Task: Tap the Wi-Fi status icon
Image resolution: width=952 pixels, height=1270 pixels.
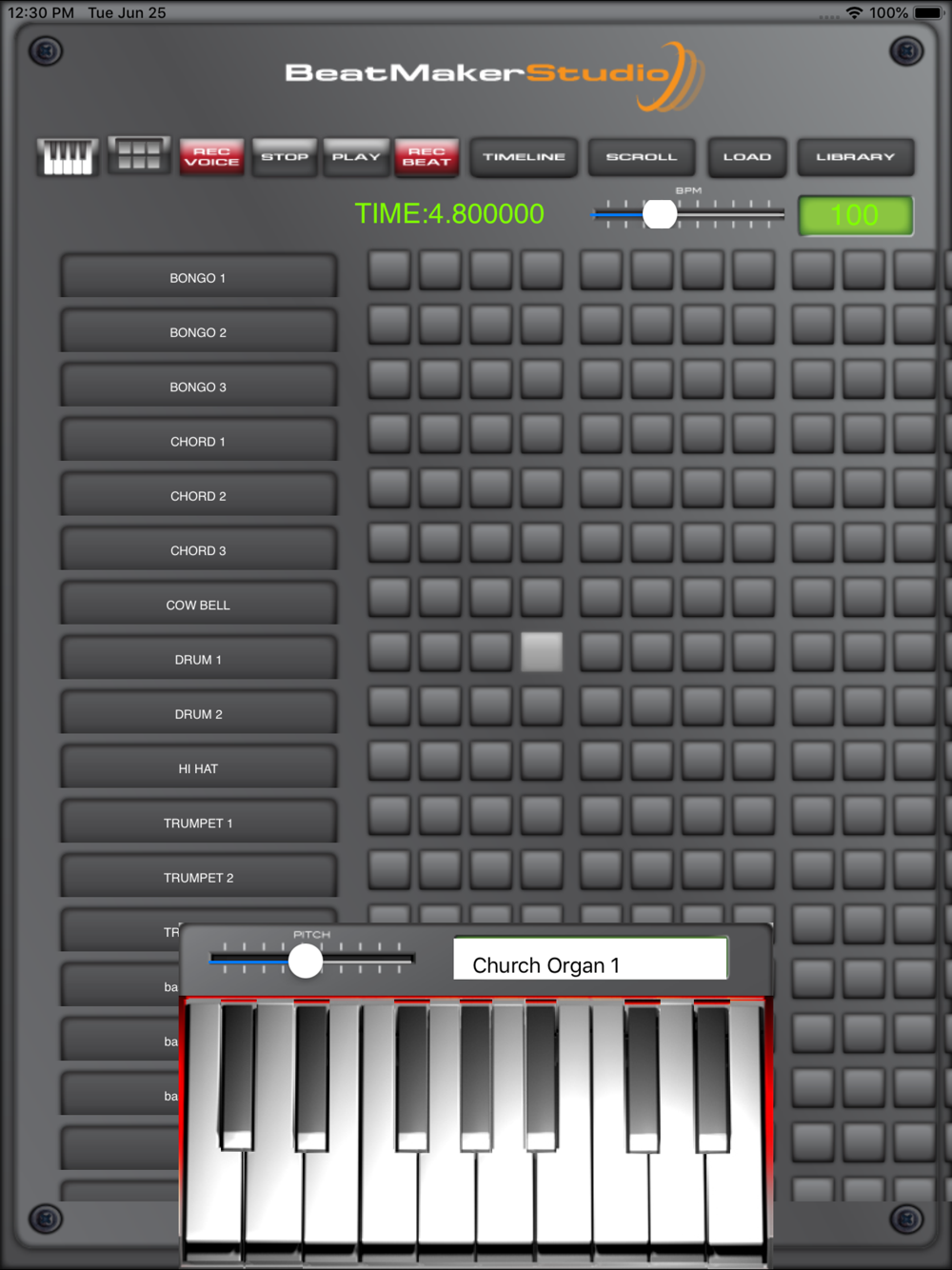Action: [x=854, y=13]
